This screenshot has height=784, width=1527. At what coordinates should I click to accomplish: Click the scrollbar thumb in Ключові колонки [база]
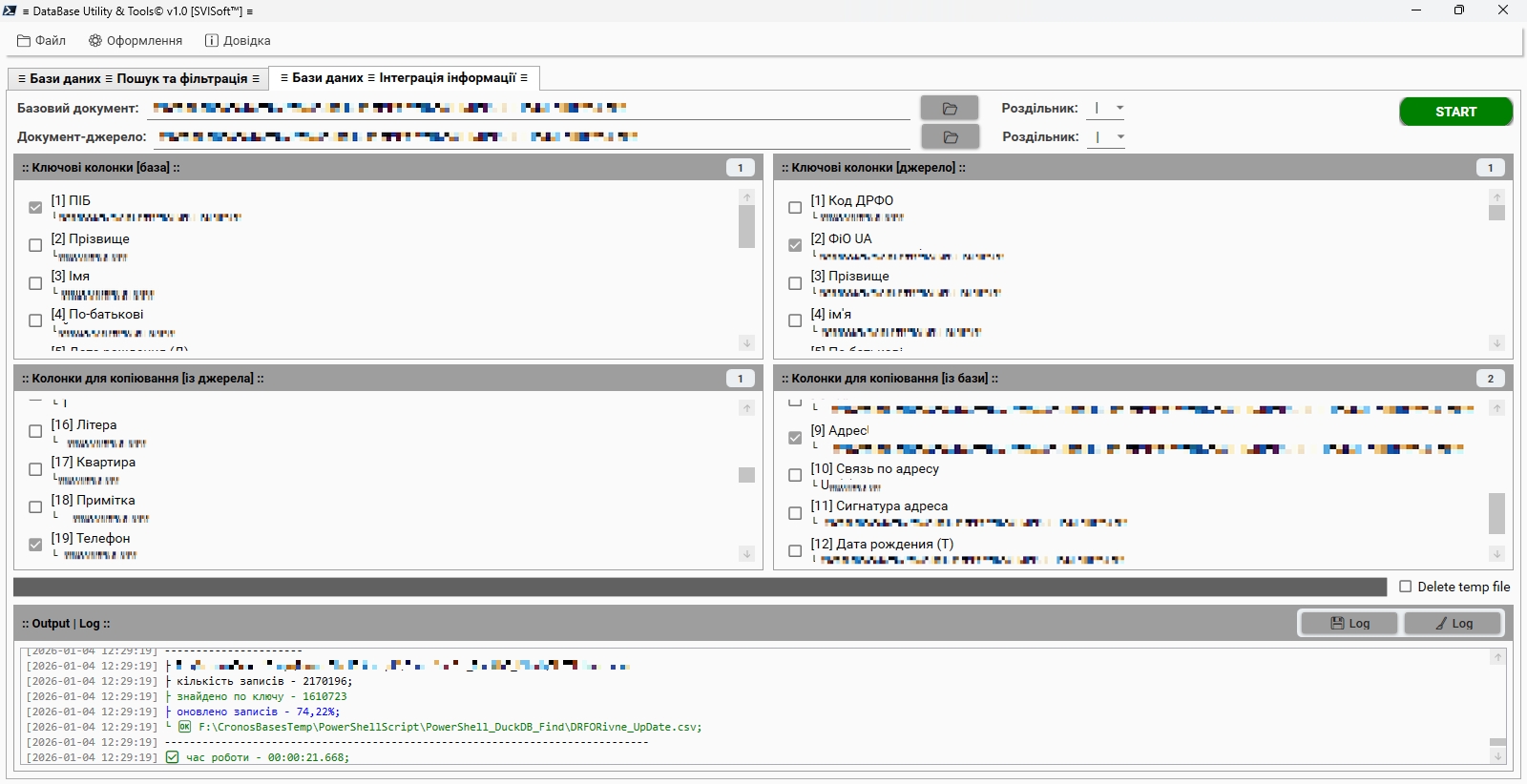pos(747,227)
